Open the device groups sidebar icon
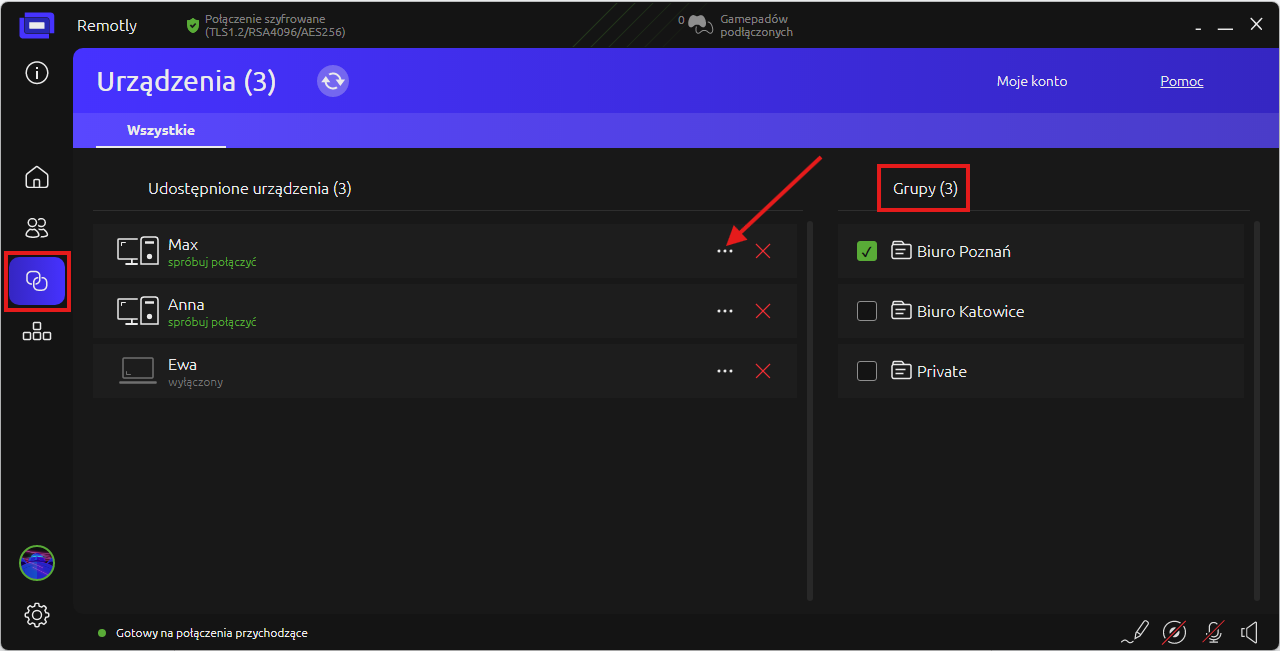This screenshot has width=1280, height=651. [37, 332]
